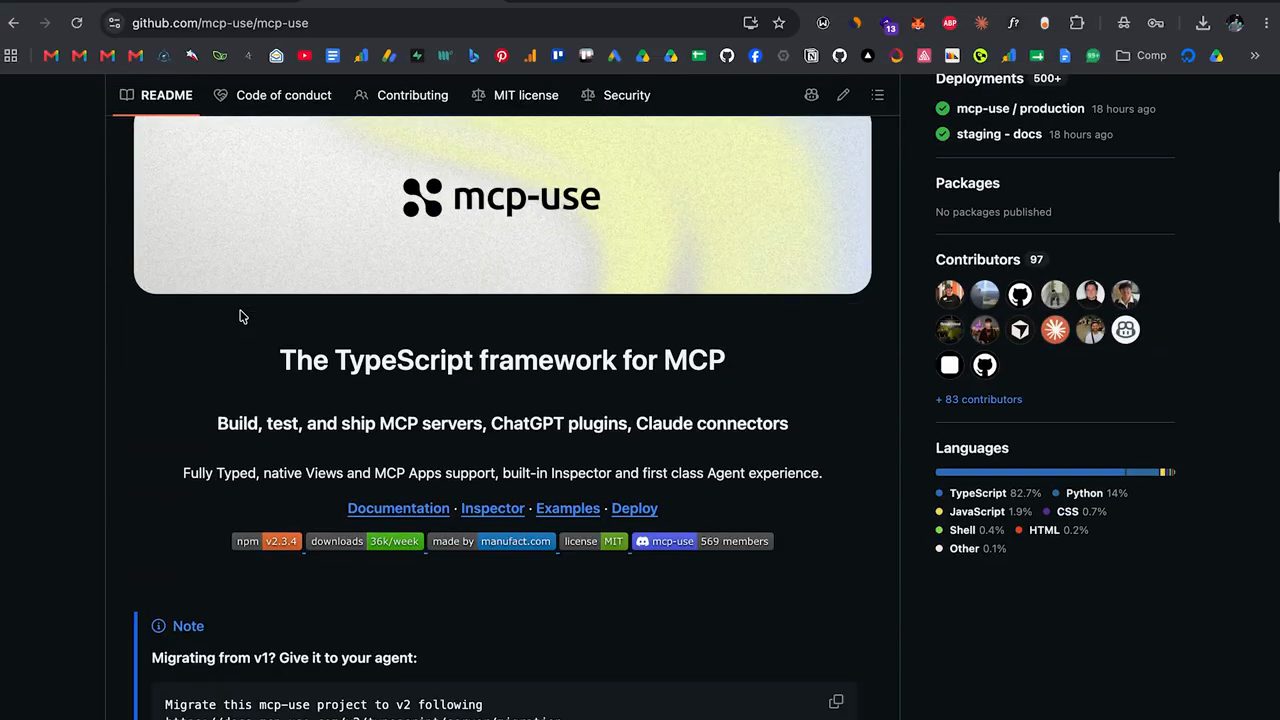This screenshot has width=1280, height=720.
Task: Select Python 14% language entry
Action: click(1089, 493)
